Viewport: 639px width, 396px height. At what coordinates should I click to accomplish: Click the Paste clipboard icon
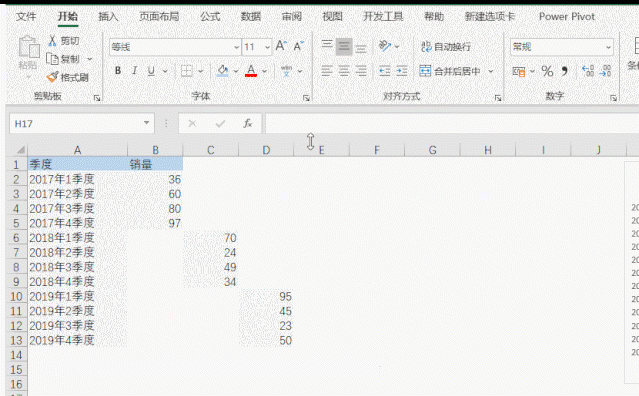click(29, 47)
